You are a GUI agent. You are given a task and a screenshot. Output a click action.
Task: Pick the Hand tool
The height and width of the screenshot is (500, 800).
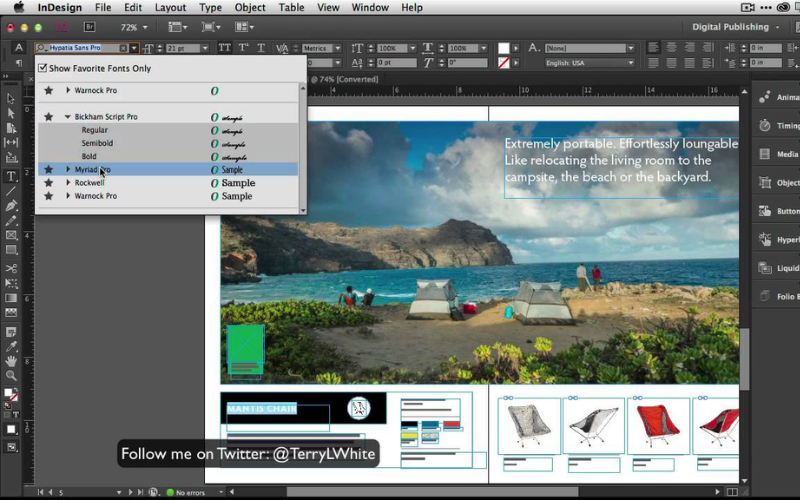coord(11,361)
